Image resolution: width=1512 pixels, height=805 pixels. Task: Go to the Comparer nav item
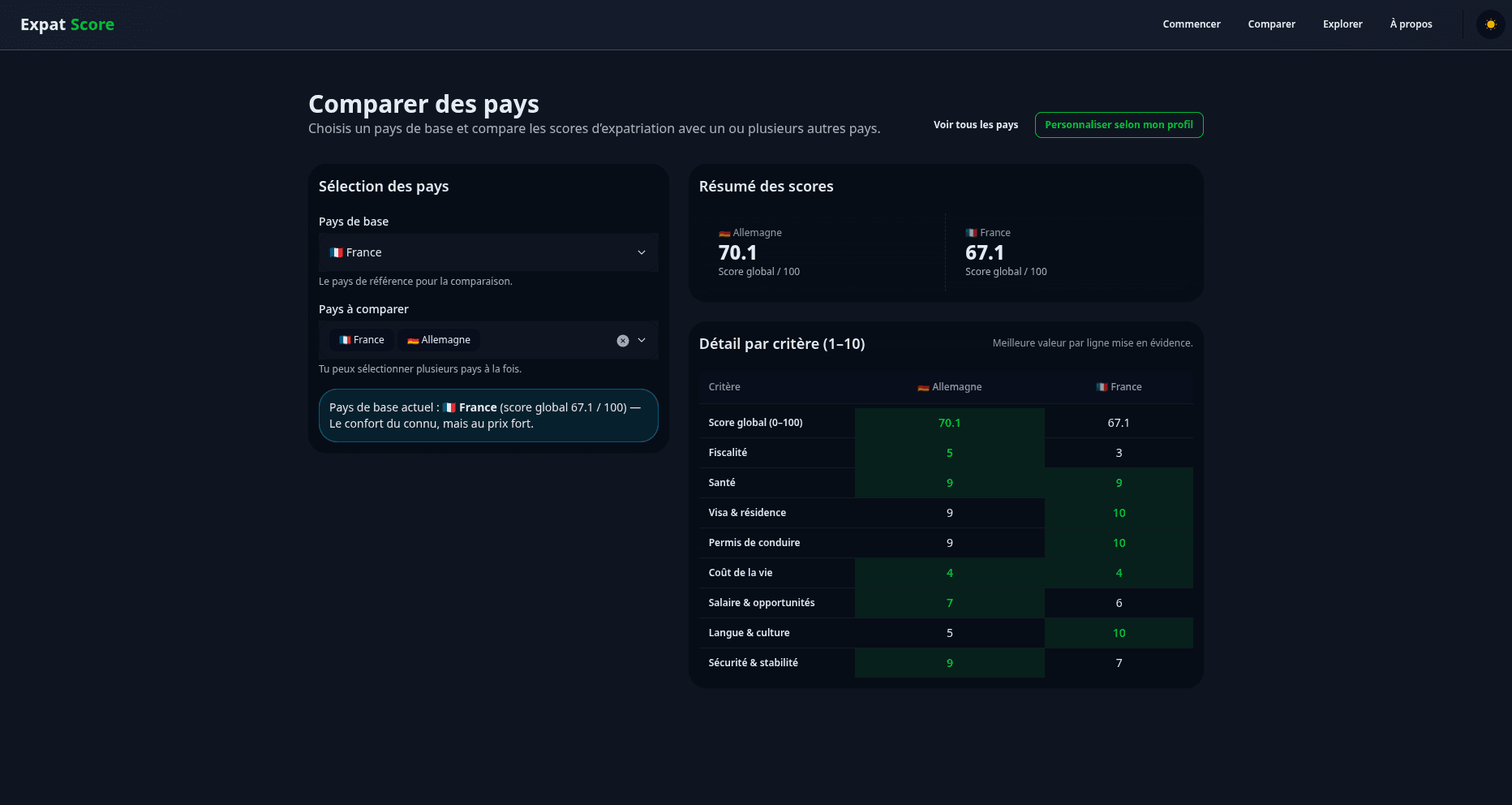tap(1271, 24)
